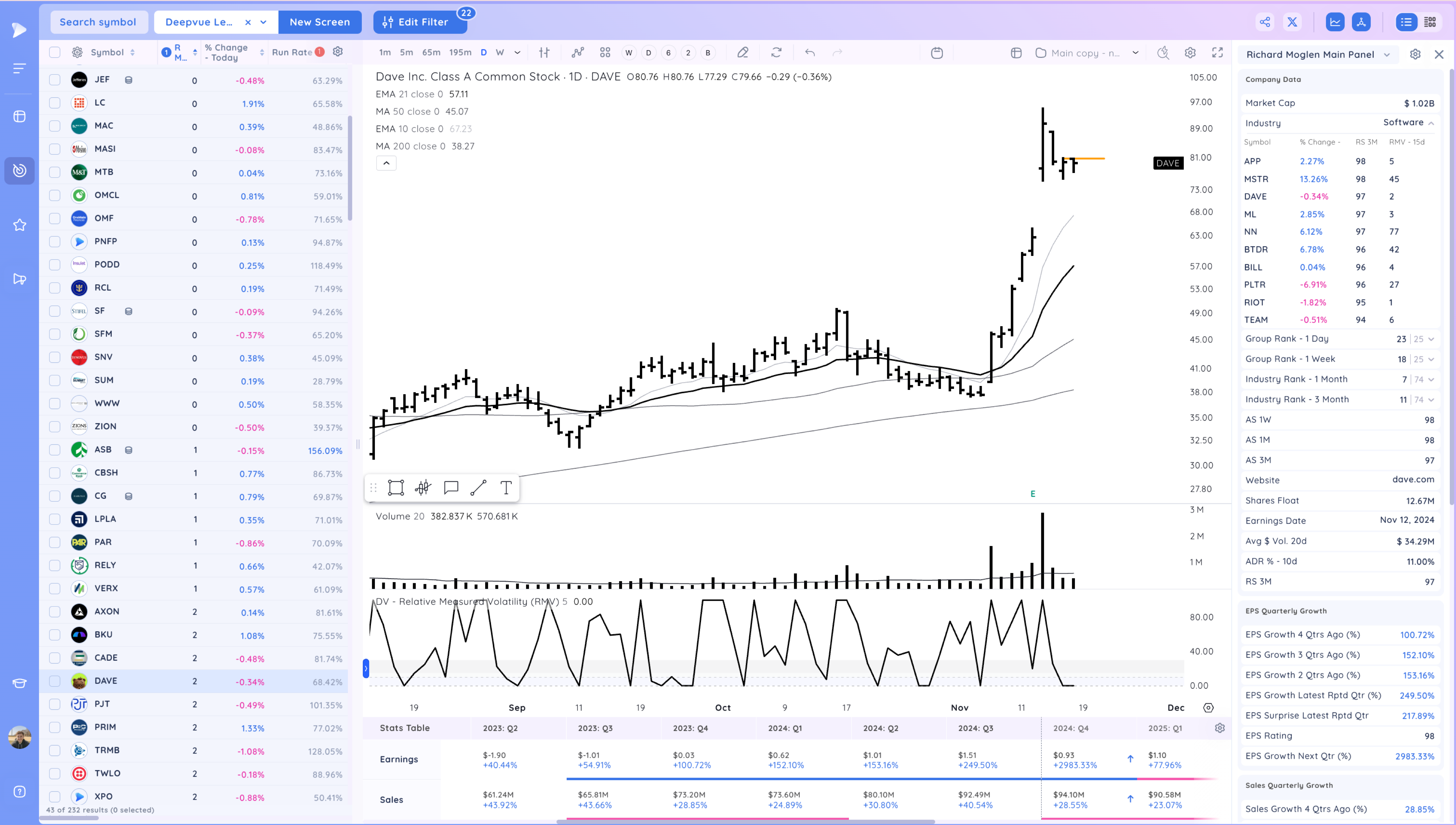
Task: Sort by Symbol column header
Action: click(112, 52)
